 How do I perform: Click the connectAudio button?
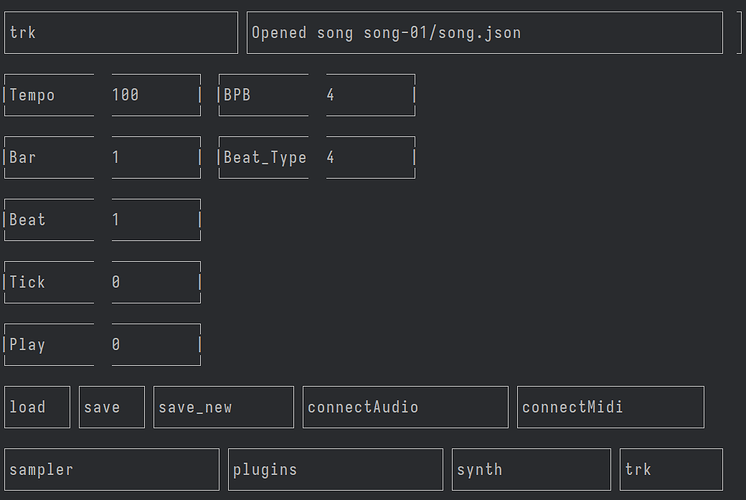(x=406, y=407)
